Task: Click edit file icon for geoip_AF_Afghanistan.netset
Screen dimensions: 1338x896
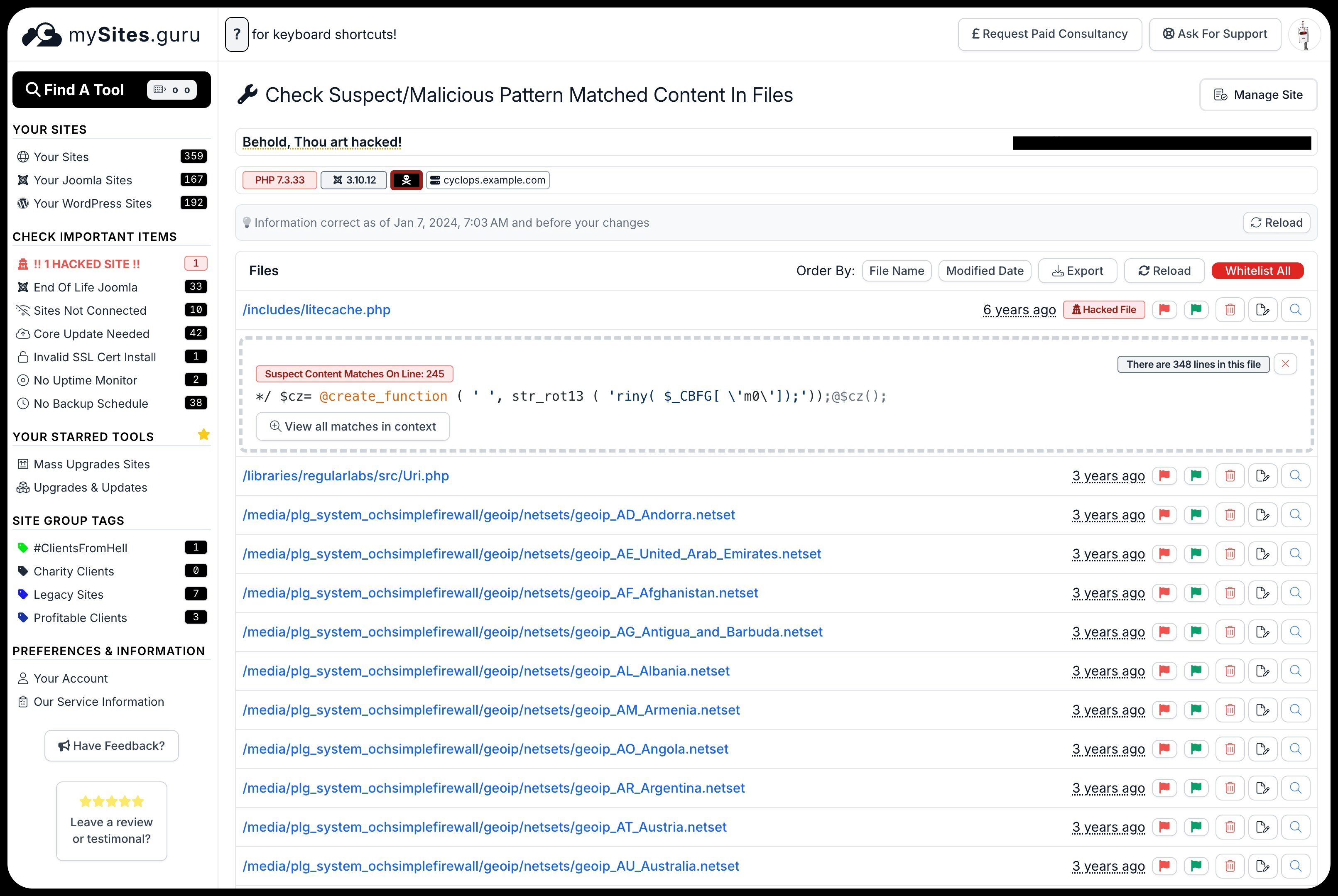Action: pos(1262,593)
